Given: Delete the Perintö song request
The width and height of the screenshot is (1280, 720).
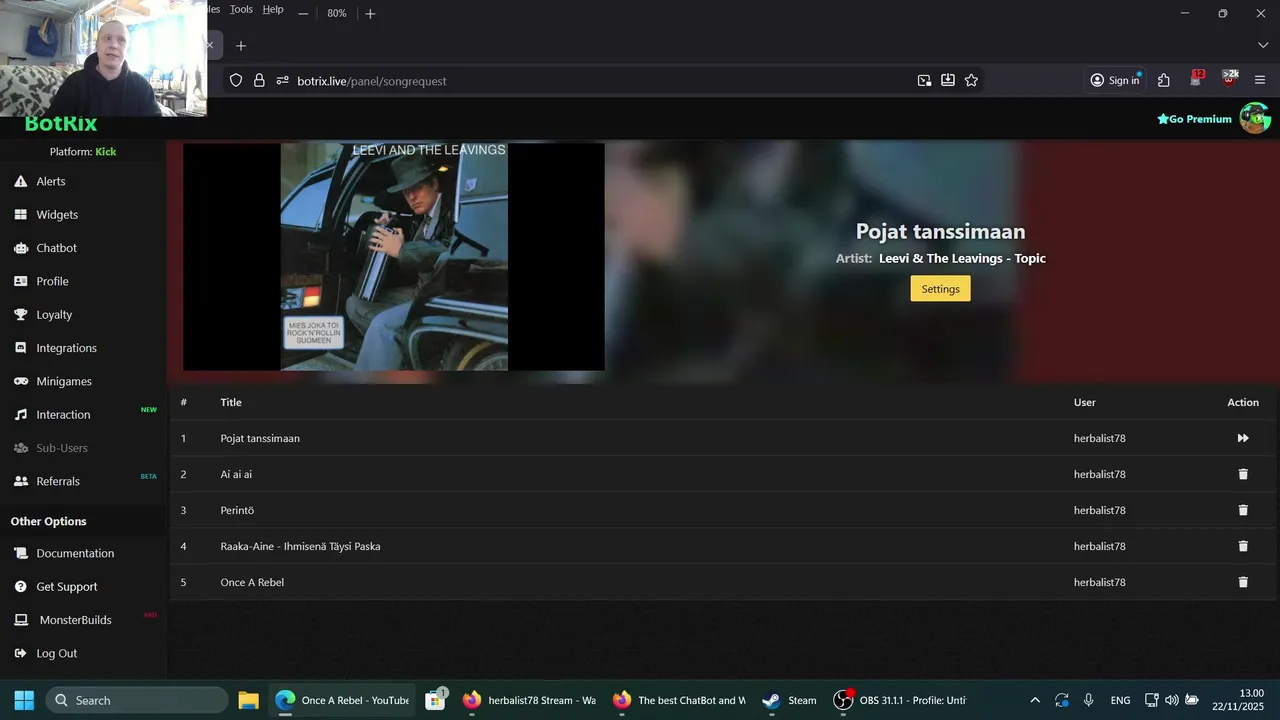Looking at the screenshot, I should [1243, 510].
